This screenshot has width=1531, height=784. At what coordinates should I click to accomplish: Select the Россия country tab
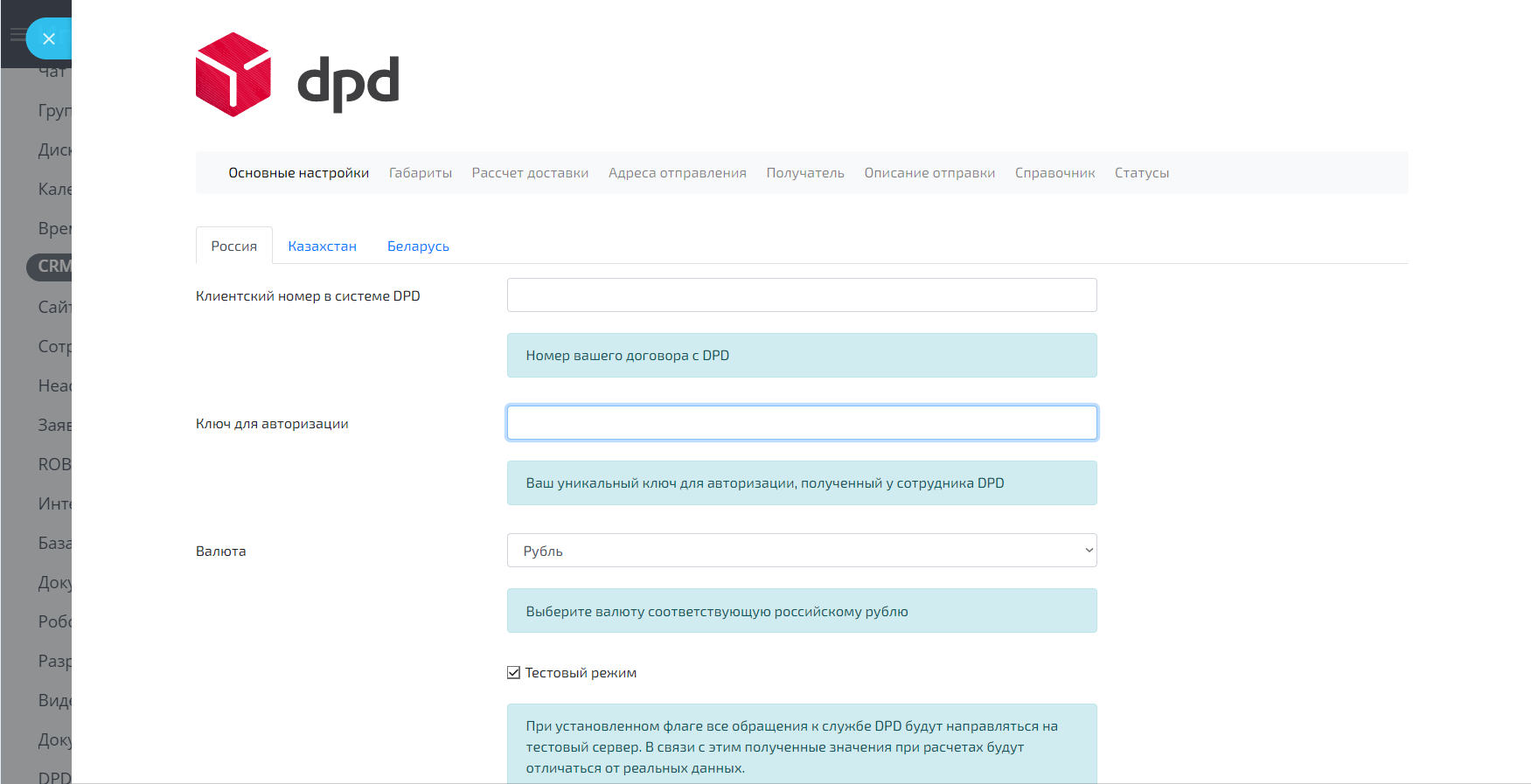(234, 246)
